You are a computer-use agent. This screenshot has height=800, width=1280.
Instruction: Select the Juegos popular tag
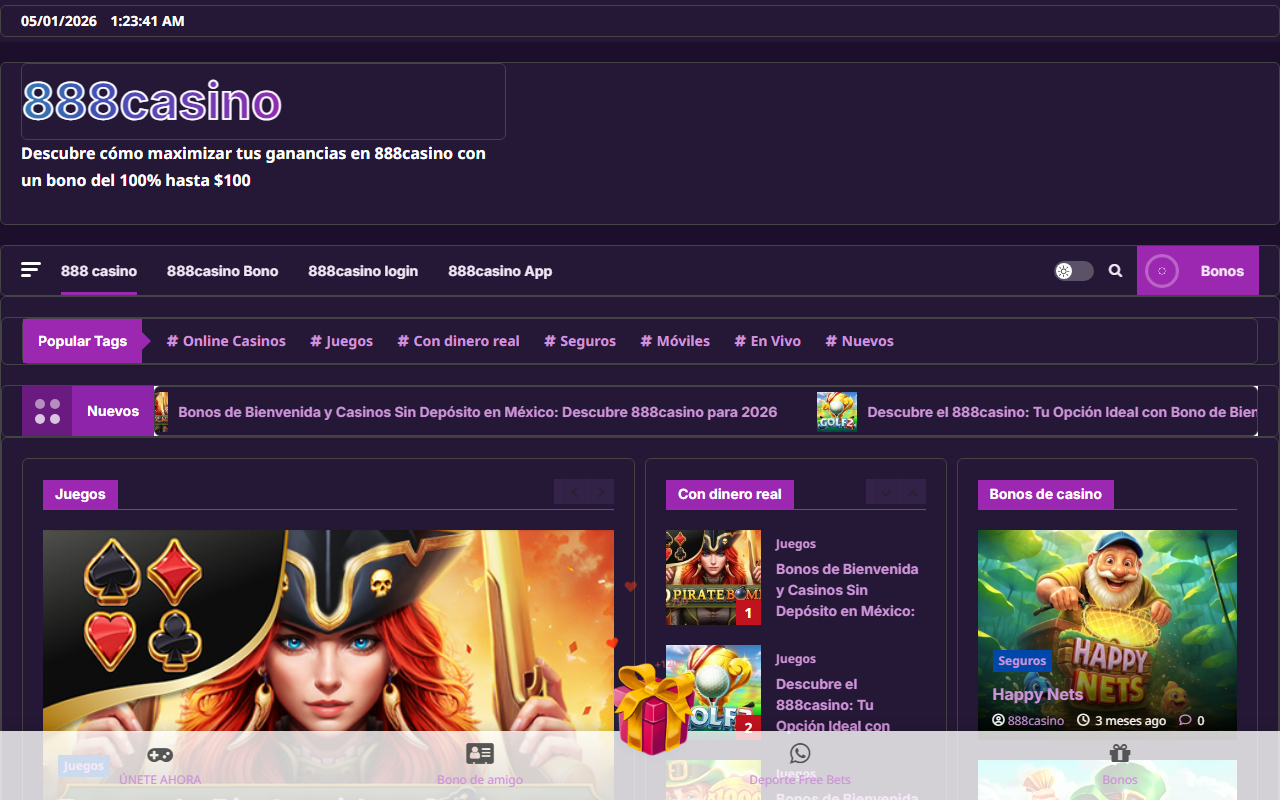341,341
